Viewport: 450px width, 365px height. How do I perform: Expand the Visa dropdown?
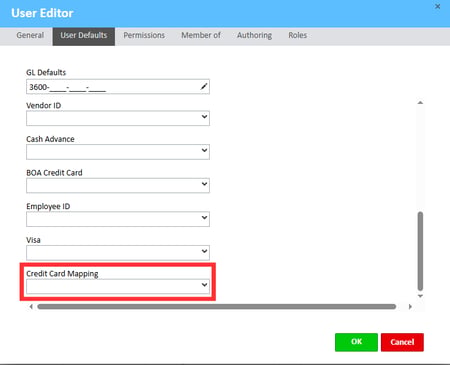tap(118, 253)
